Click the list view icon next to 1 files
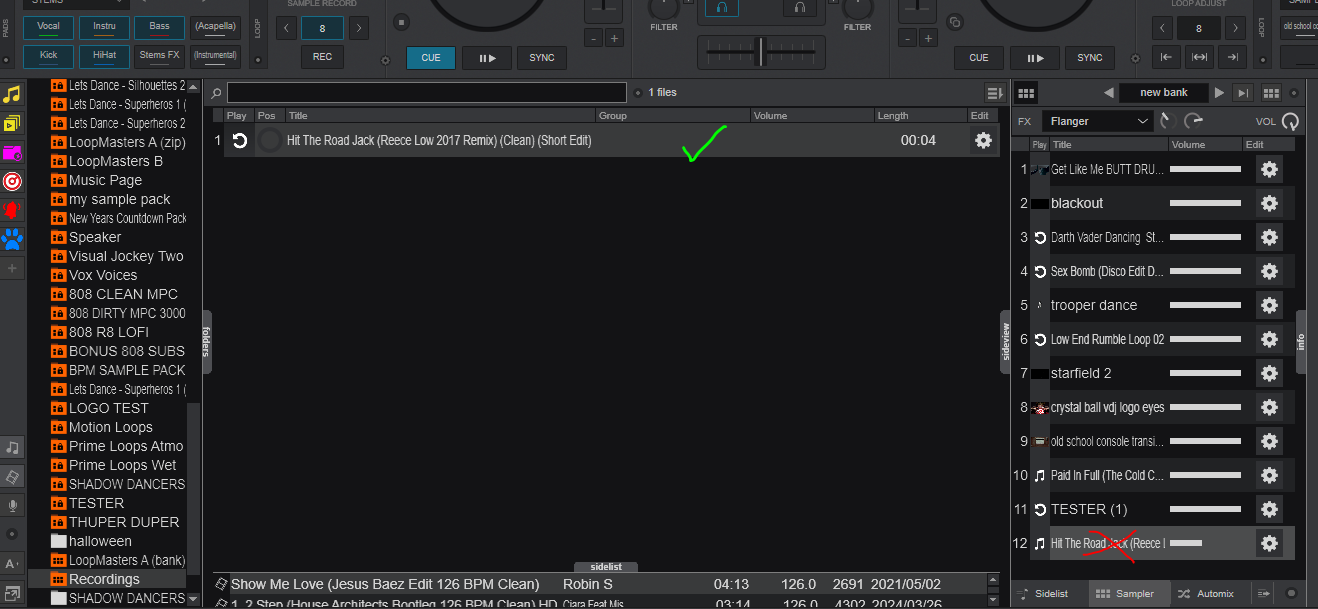Viewport: 1318px width, 609px height. [x=994, y=92]
